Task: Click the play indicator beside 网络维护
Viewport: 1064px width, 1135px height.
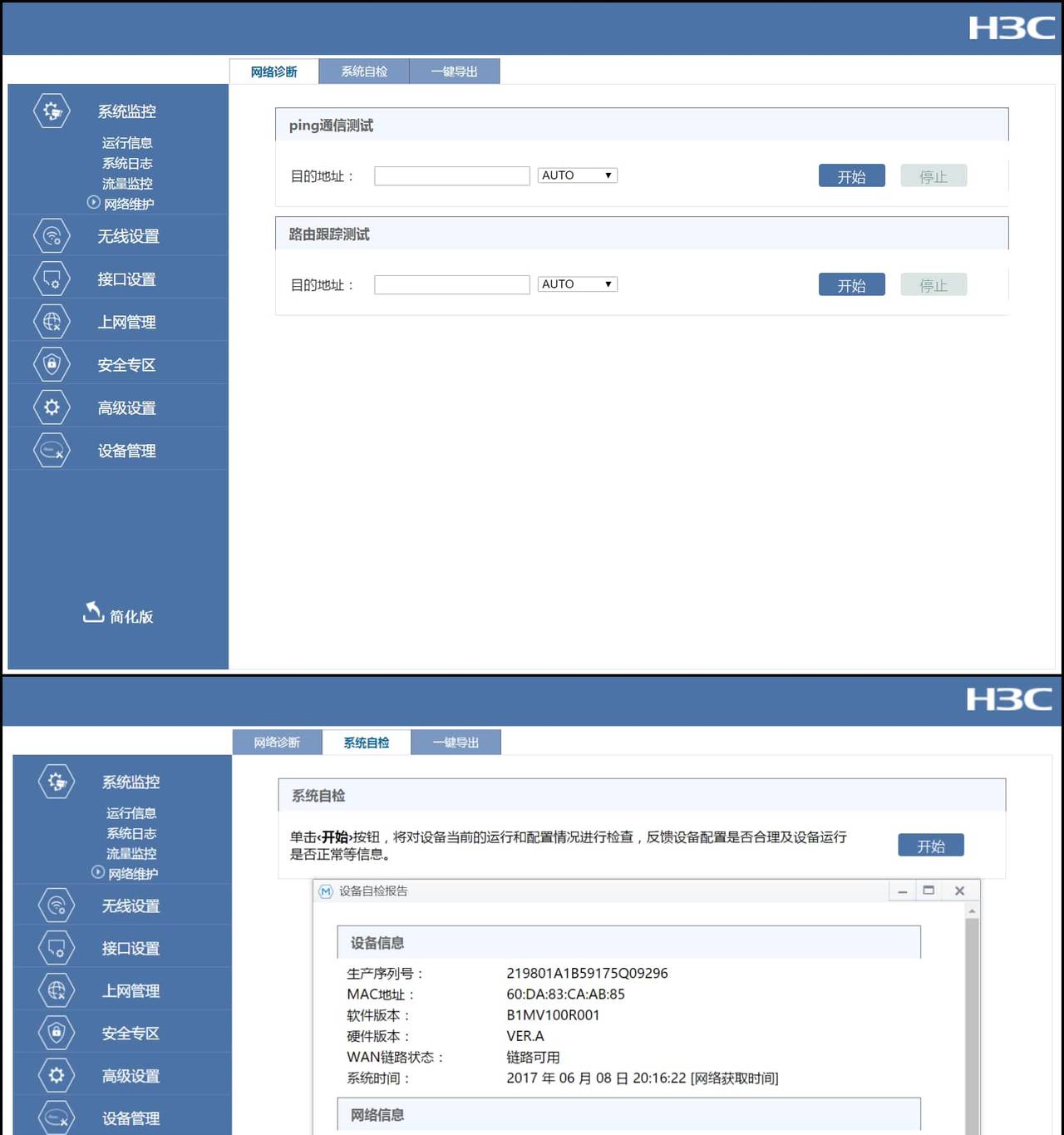Action: click(x=93, y=203)
